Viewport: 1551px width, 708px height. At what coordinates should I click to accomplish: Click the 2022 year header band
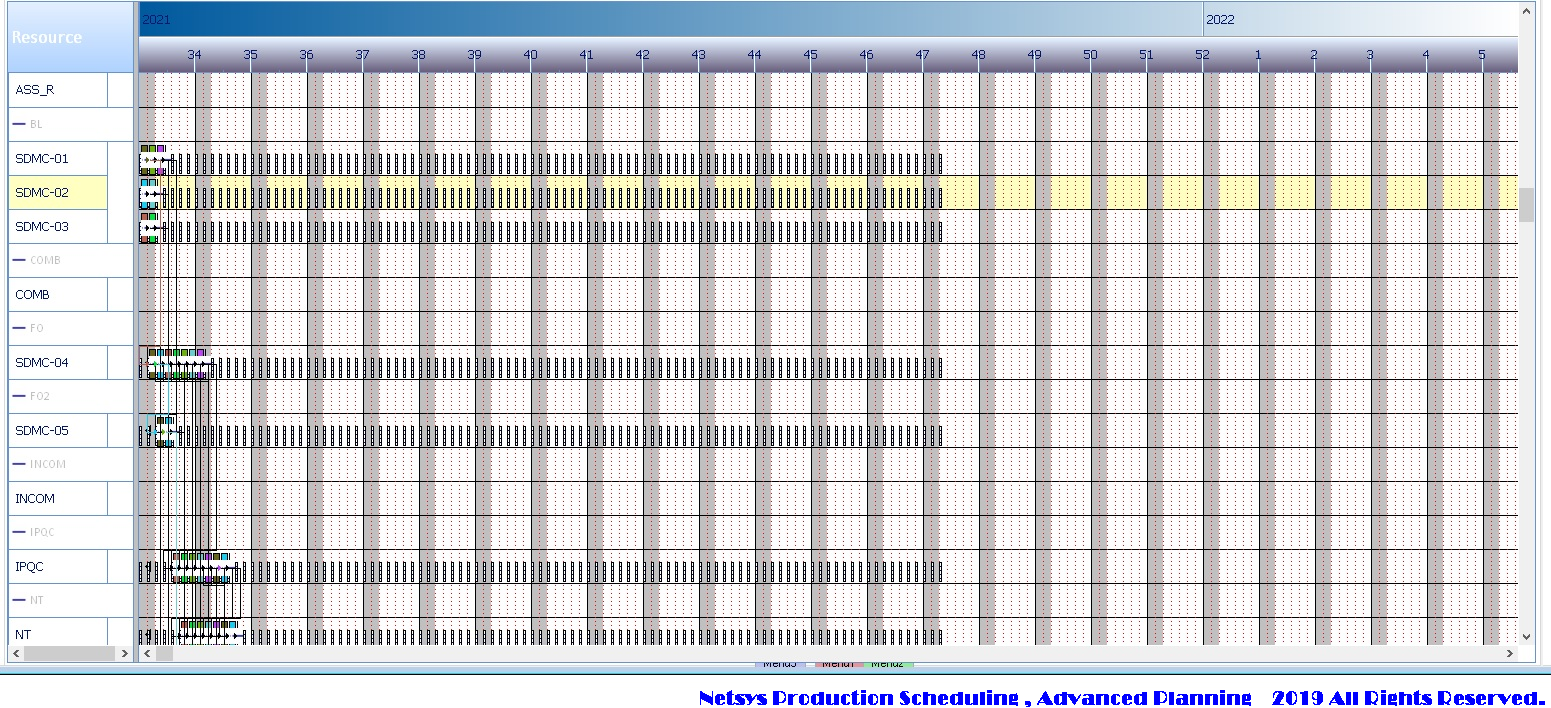(x=1360, y=19)
